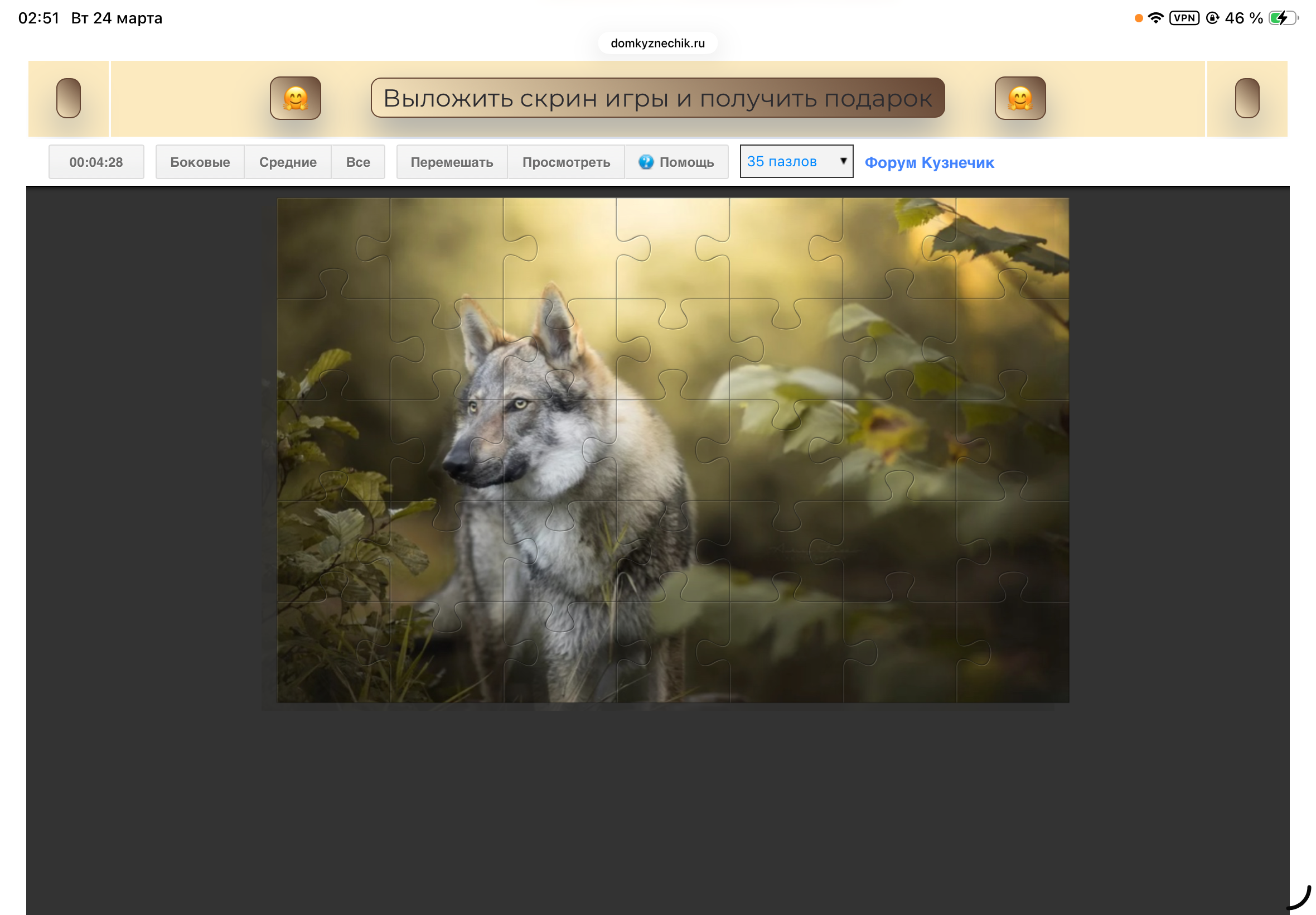Open the Форум Кузнечик link
The width and height of the screenshot is (1316, 915).
tap(928, 163)
